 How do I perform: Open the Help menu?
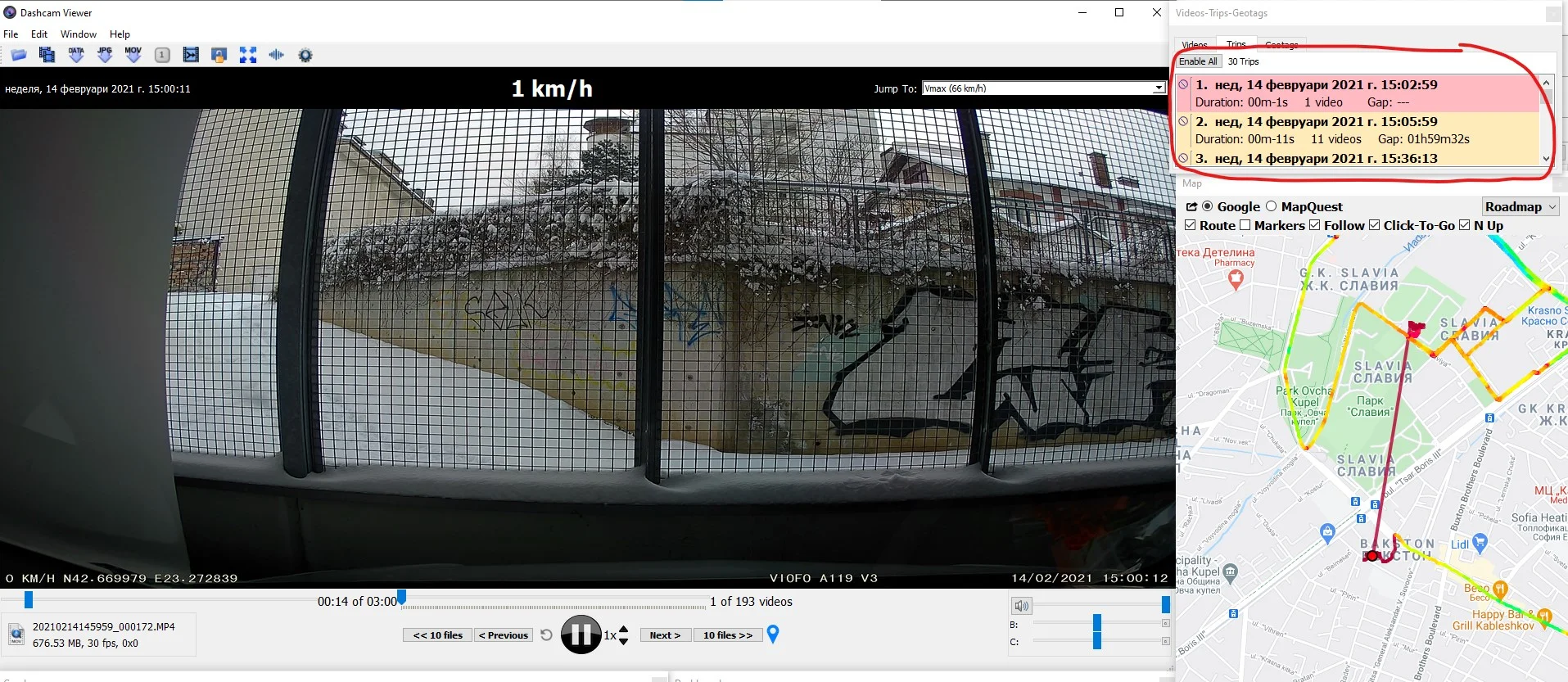pyautogui.click(x=120, y=34)
